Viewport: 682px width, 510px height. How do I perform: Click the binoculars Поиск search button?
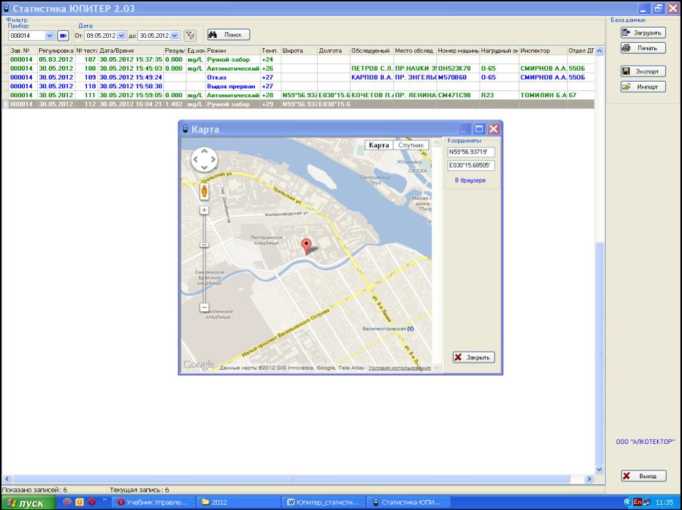pyautogui.click(x=228, y=35)
